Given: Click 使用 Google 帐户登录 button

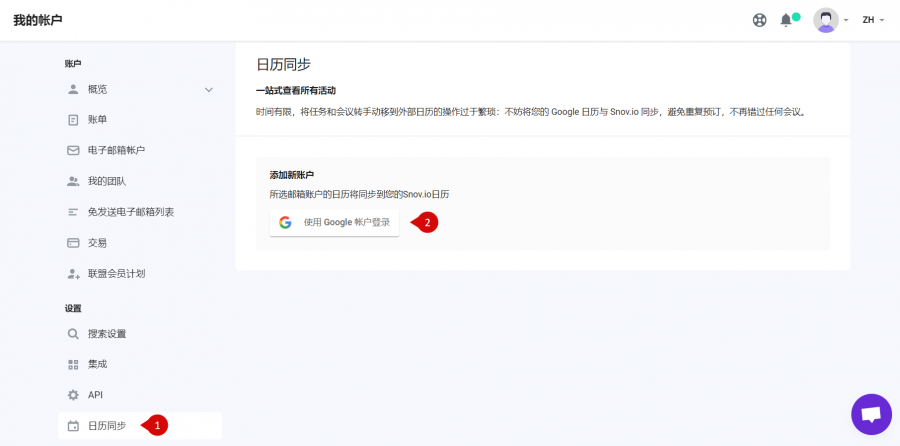Looking at the screenshot, I should [335, 223].
